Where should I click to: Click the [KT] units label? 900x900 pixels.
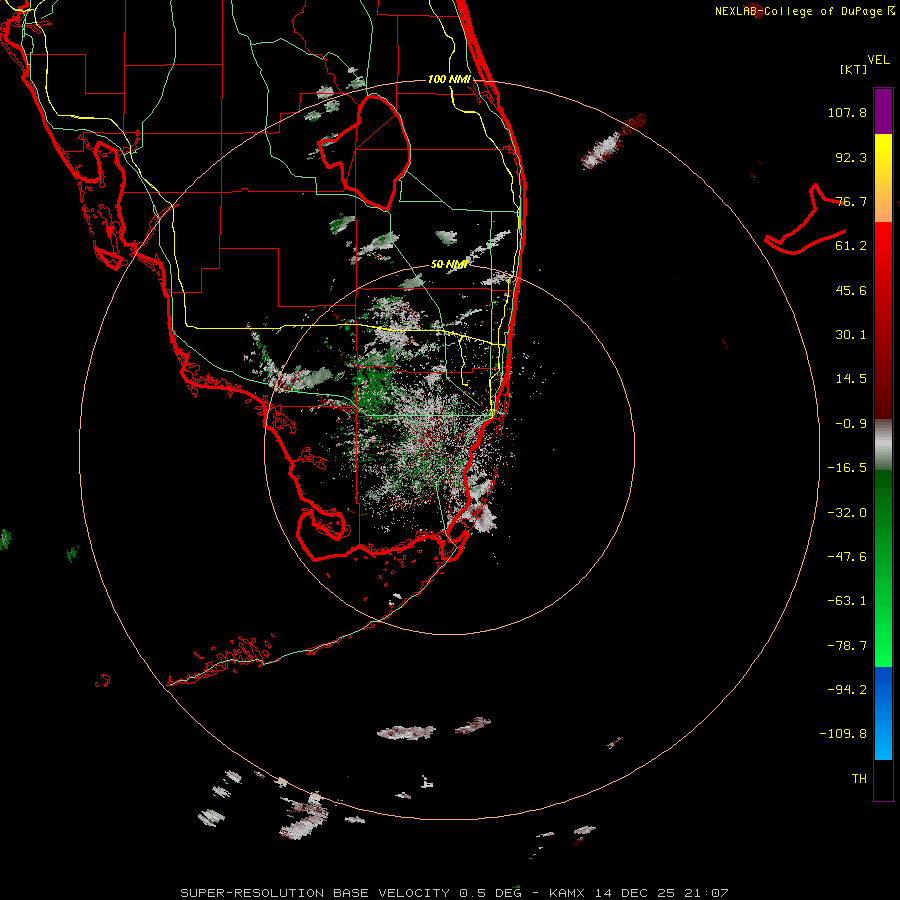pyautogui.click(x=854, y=69)
